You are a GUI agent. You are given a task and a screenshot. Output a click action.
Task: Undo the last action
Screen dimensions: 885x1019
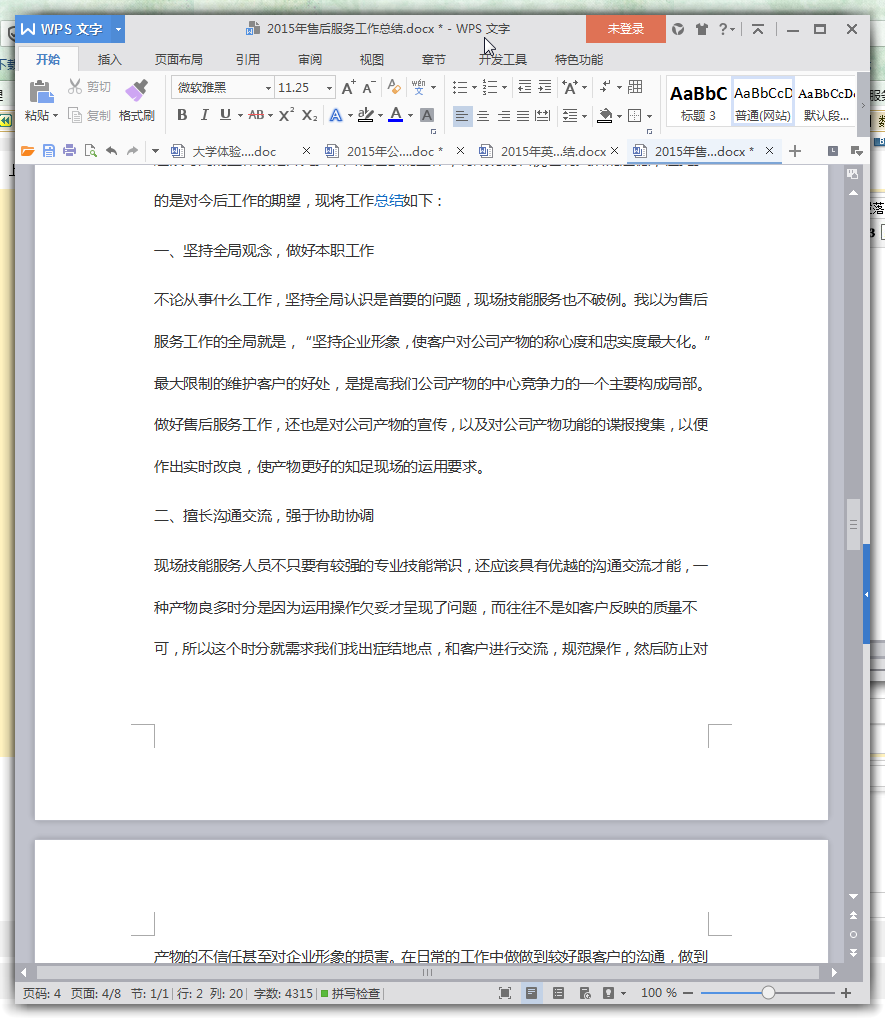[112, 151]
